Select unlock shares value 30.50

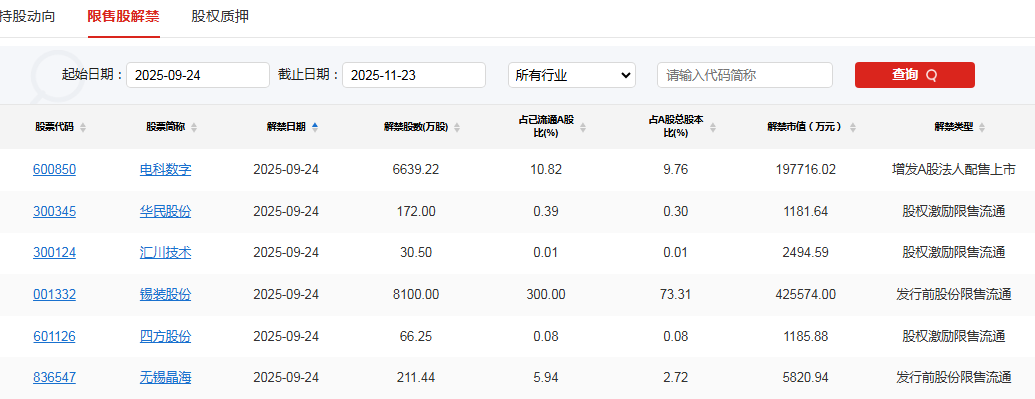(x=415, y=252)
